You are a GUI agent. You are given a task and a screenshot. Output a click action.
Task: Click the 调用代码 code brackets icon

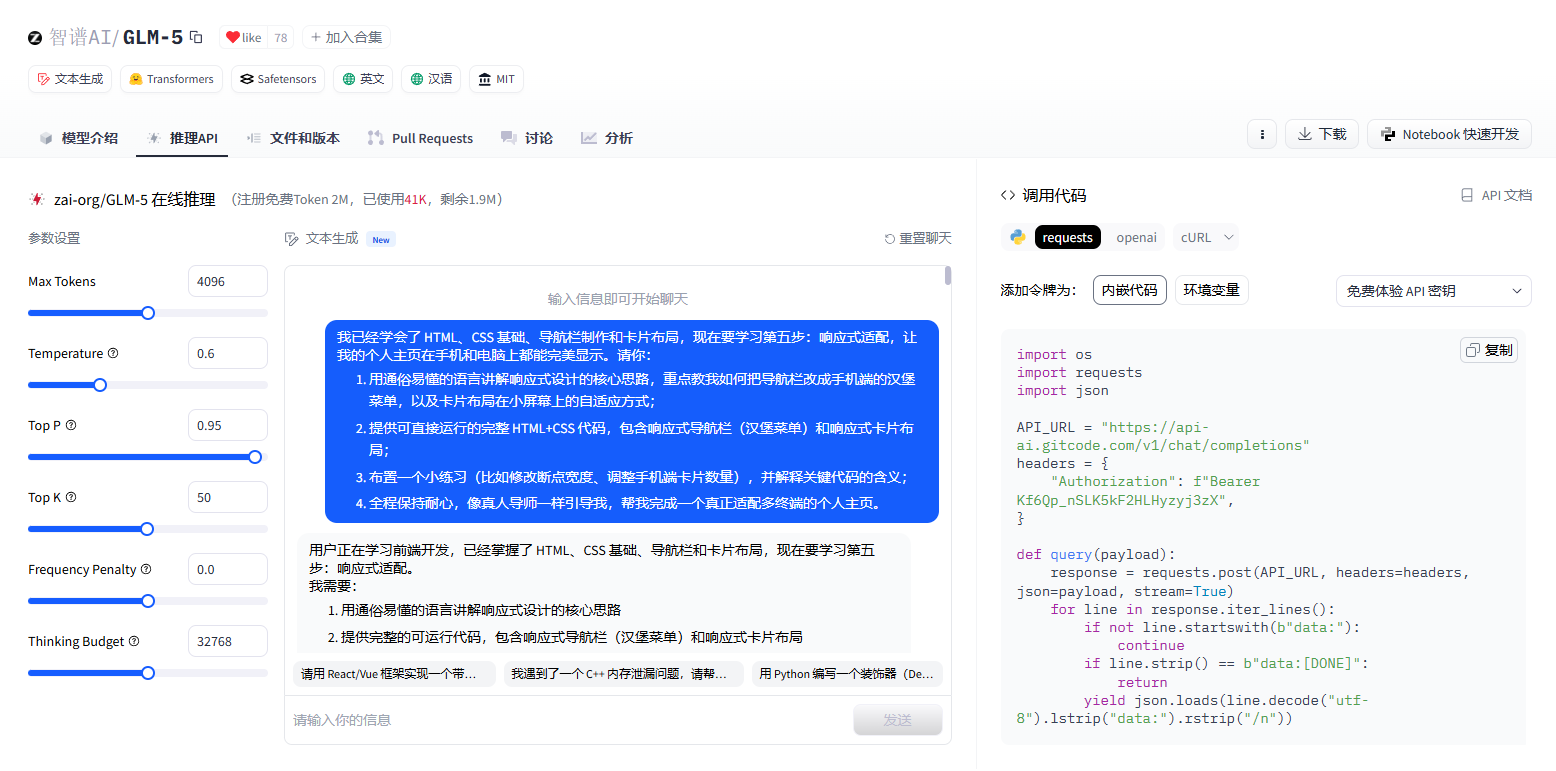tap(1008, 195)
